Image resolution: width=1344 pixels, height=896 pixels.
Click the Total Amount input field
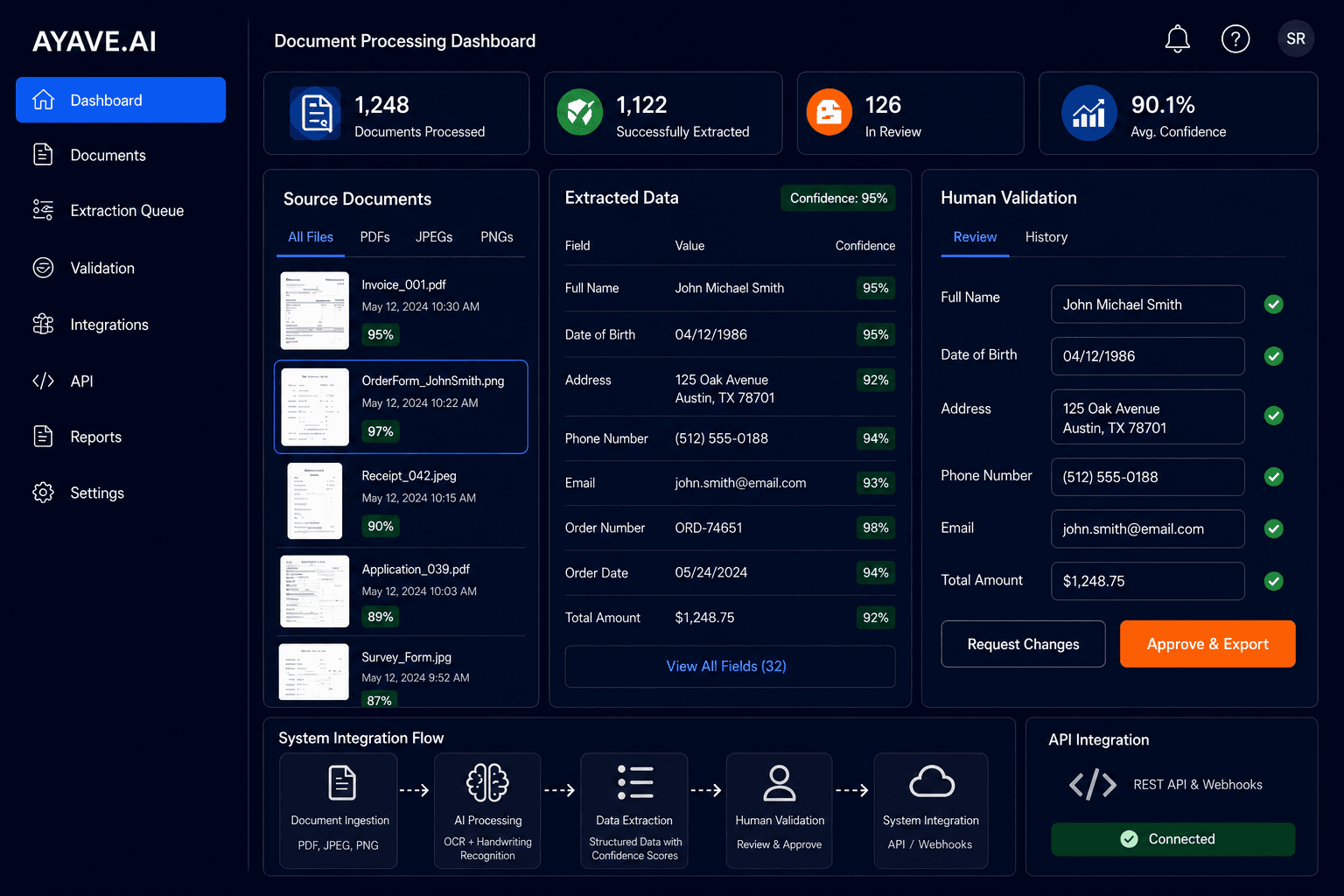[x=1148, y=581]
